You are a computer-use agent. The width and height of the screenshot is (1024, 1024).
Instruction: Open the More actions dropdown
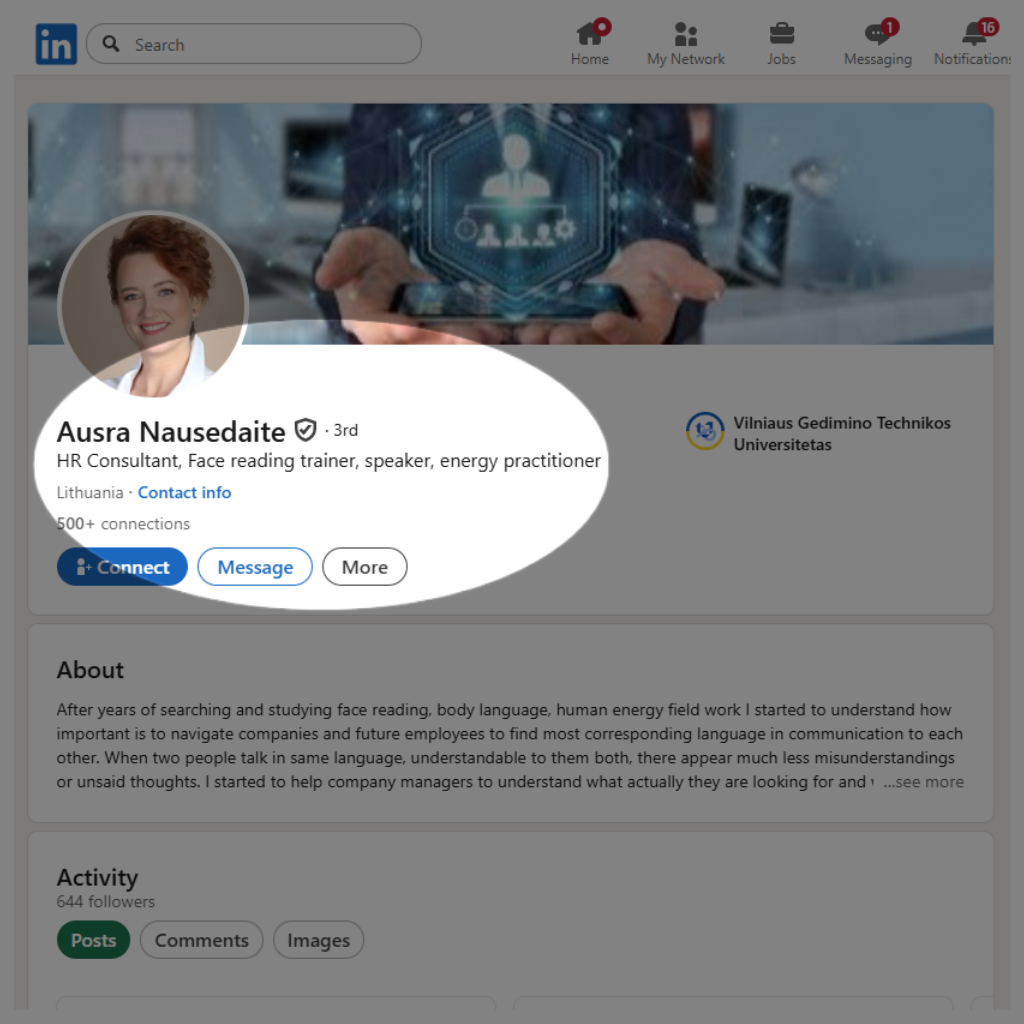pos(364,567)
